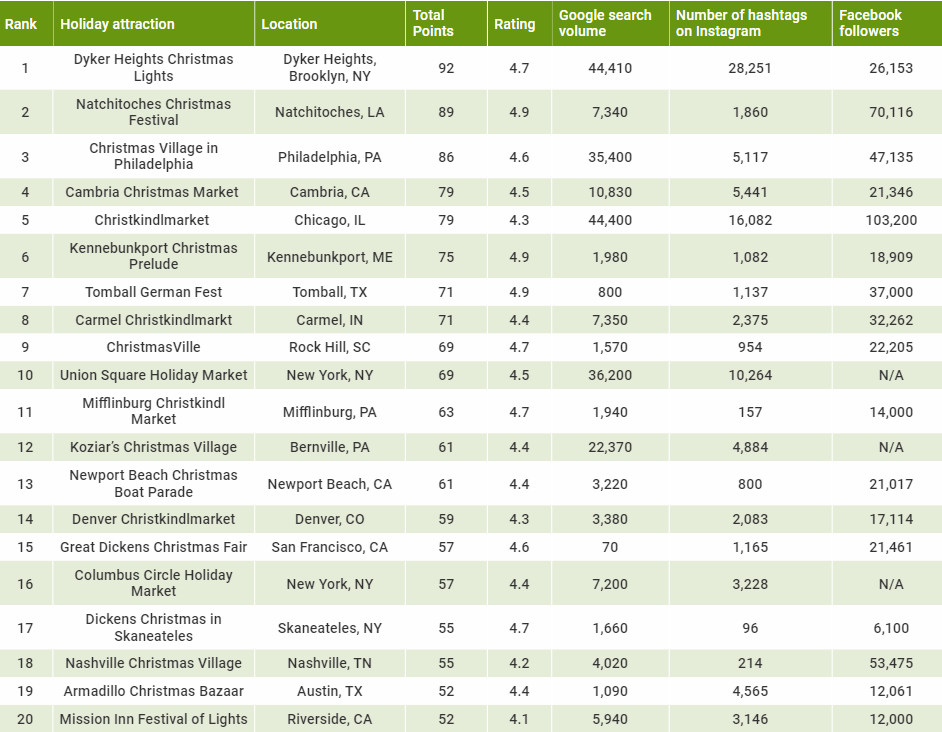
Task: Sort by the Rating column header
Action: tap(517, 23)
